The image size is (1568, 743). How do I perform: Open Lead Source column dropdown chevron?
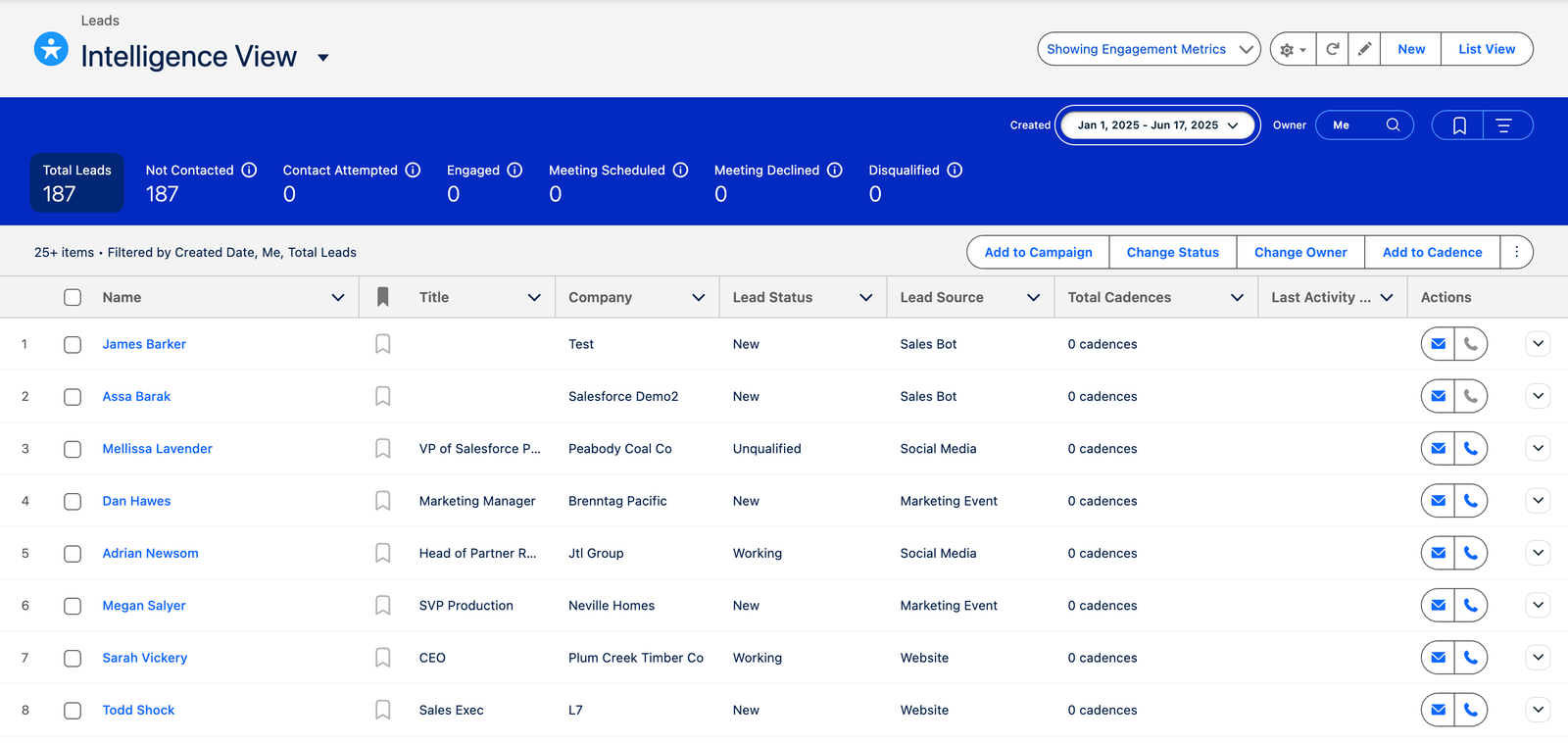[1033, 297]
